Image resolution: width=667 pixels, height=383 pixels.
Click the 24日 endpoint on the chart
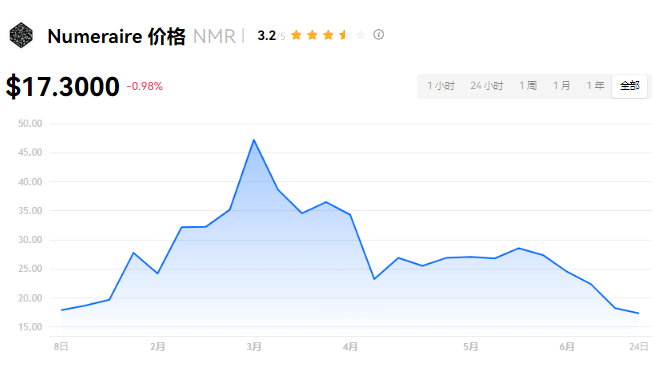point(638,313)
